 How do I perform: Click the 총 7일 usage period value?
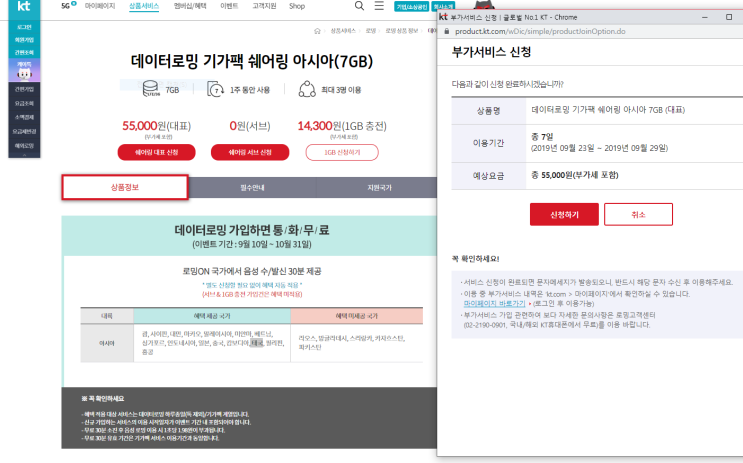point(542,136)
